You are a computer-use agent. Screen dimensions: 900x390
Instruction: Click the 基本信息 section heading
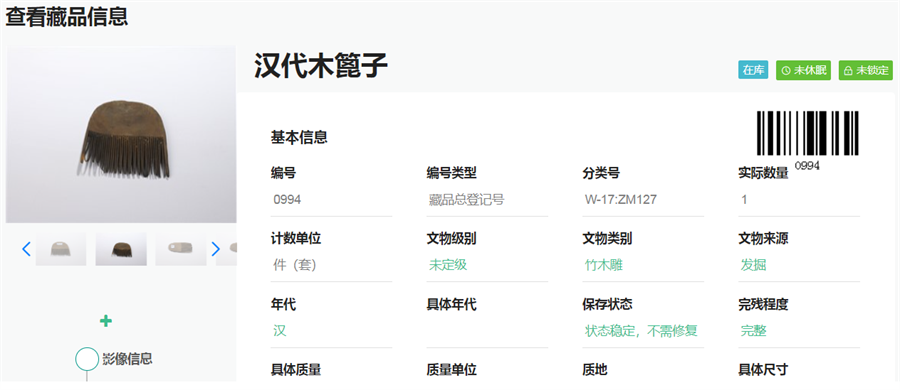[x=299, y=137]
